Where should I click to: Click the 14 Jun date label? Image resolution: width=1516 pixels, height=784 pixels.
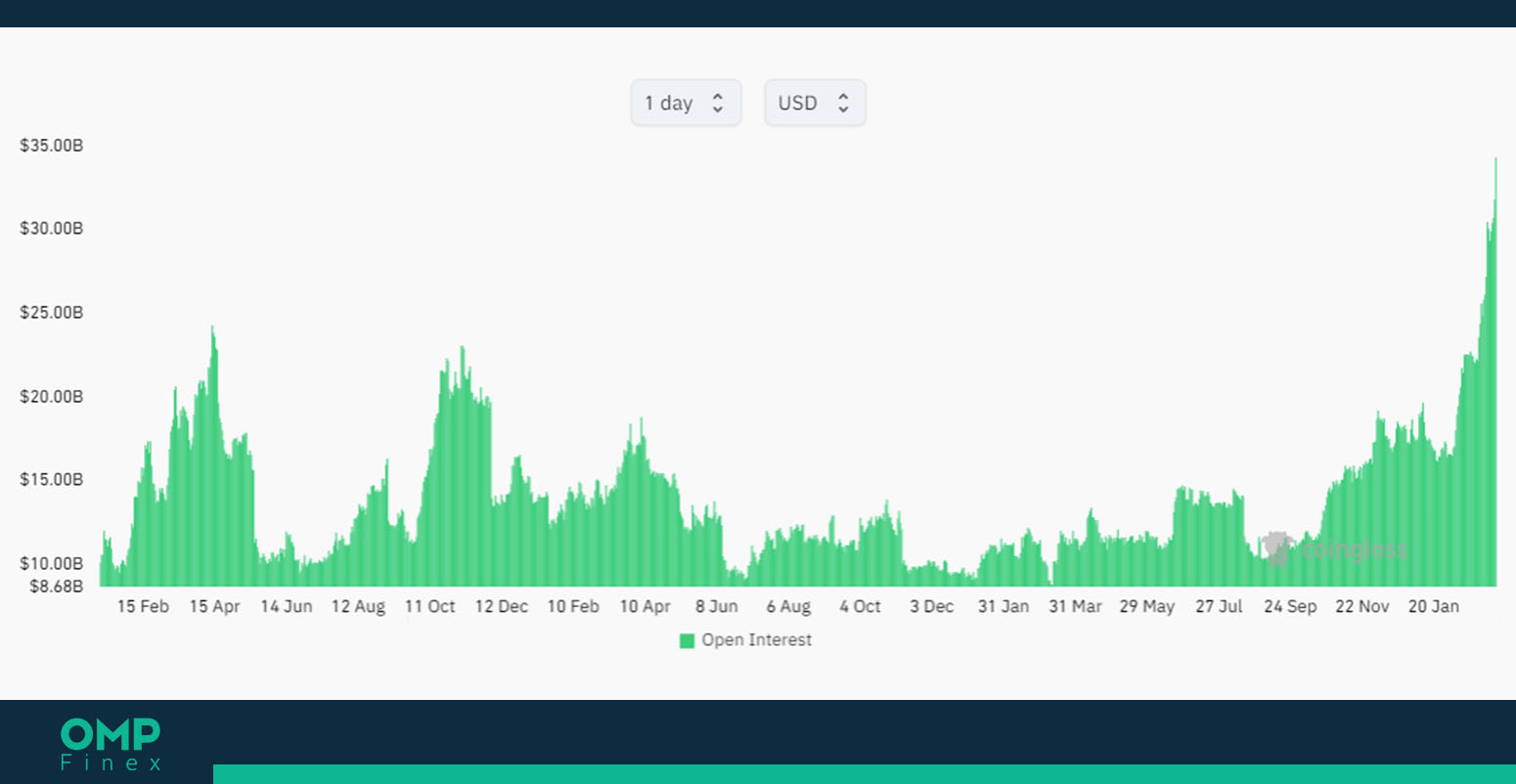(x=287, y=606)
